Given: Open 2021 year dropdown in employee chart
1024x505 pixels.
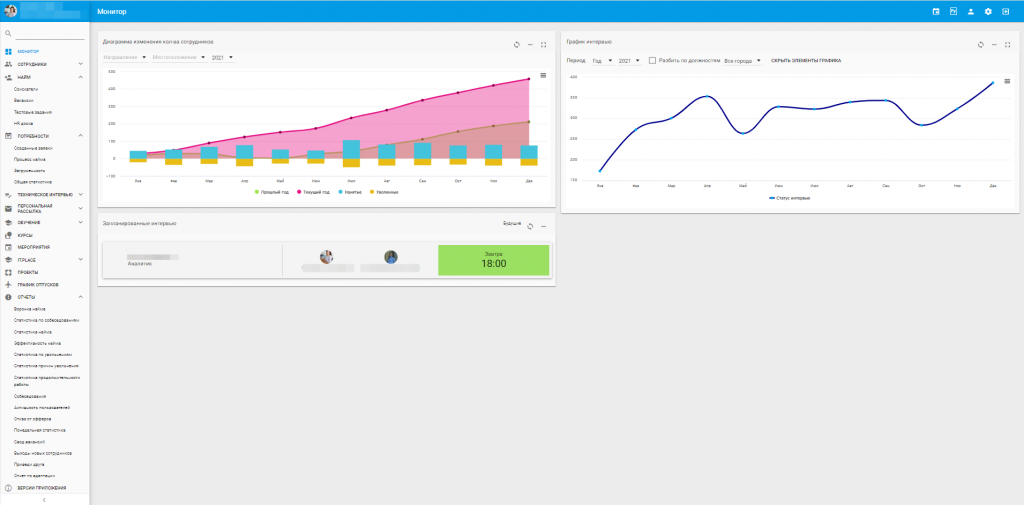Looking at the screenshot, I should click(222, 57).
